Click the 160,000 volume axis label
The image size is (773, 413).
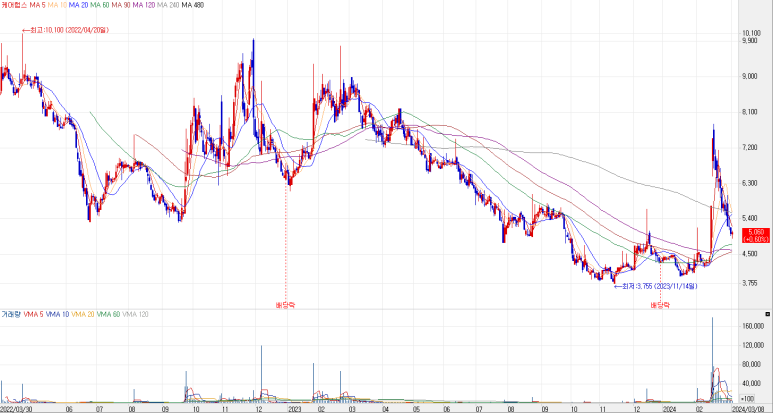(x=755, y=326)
